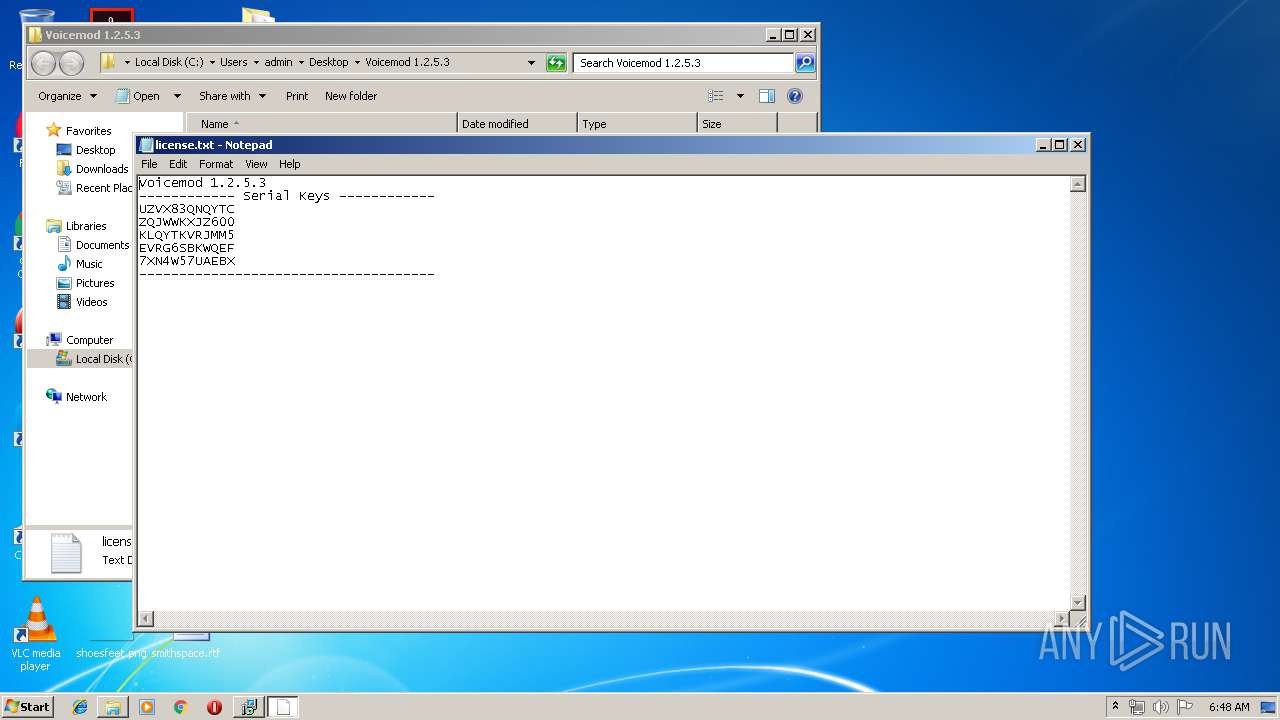
Task: Open address bar history dropdown
Action: (531, 63)
